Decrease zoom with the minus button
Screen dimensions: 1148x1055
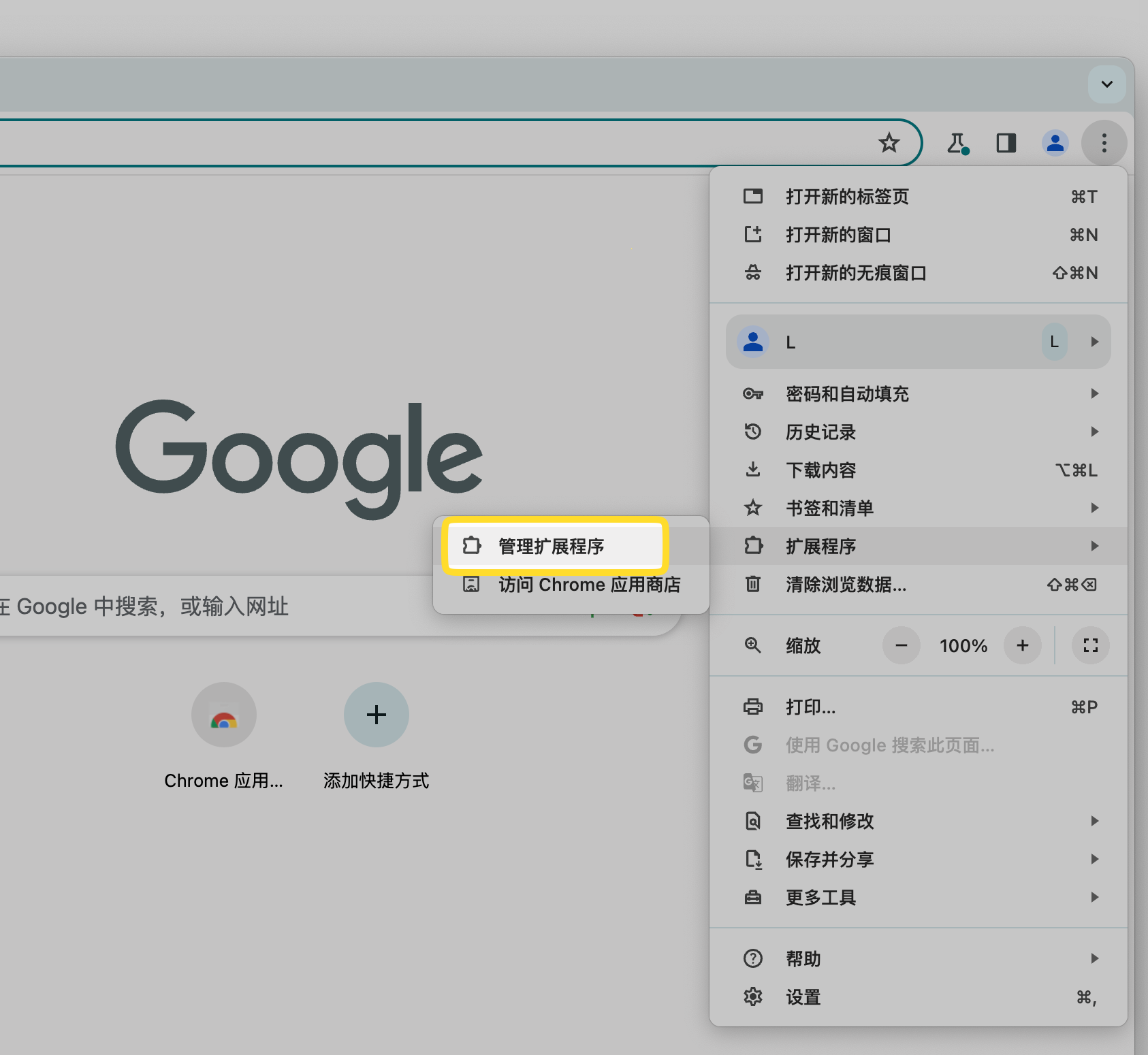[x=902, y=645]
